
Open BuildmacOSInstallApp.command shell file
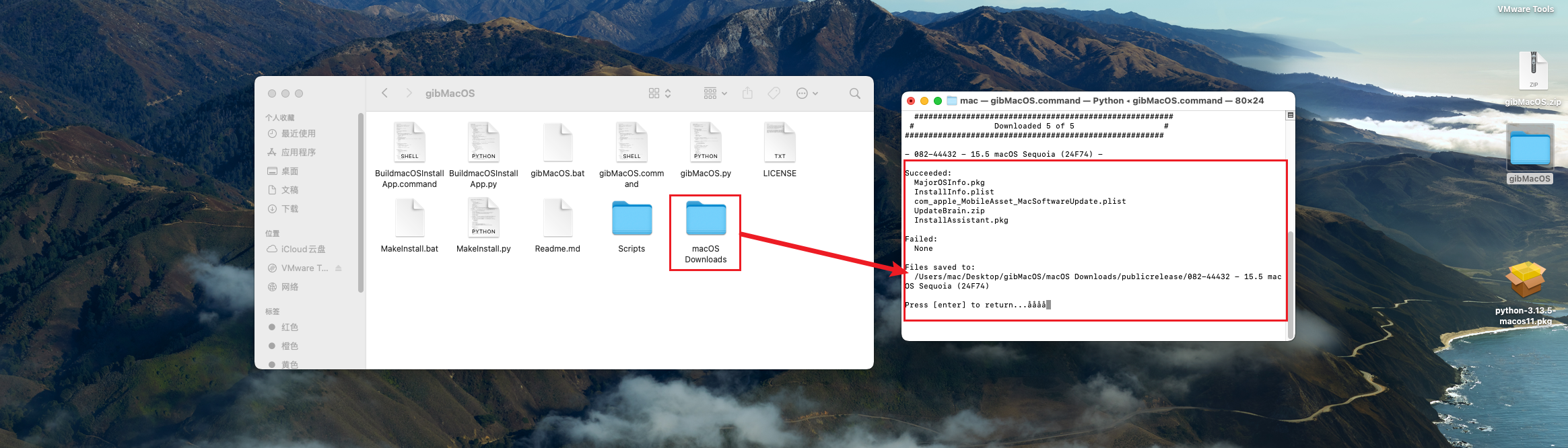(x=409, y=143)
